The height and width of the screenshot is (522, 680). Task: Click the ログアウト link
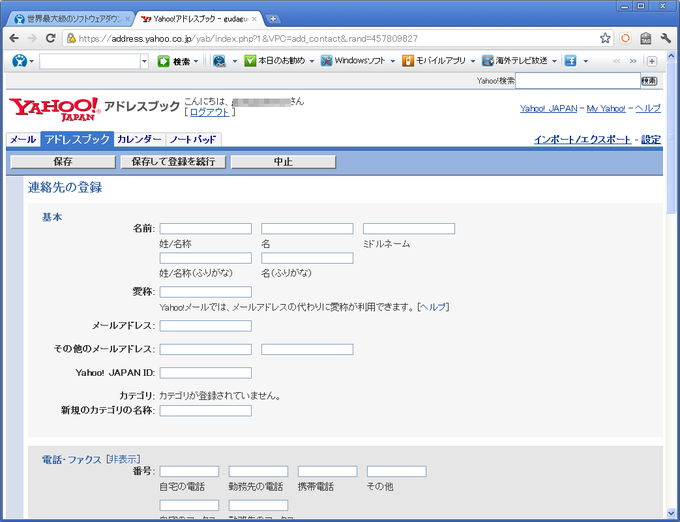click(x=209, y=112)
